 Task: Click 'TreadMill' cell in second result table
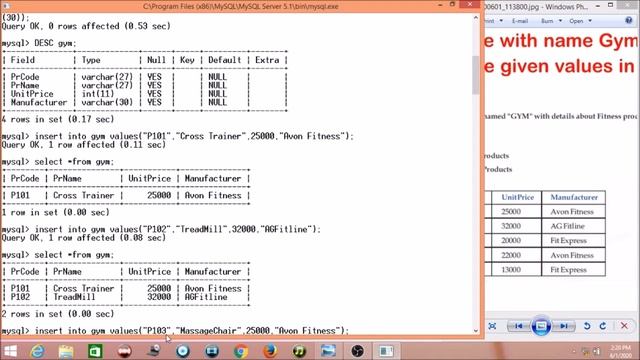point(74,297)
